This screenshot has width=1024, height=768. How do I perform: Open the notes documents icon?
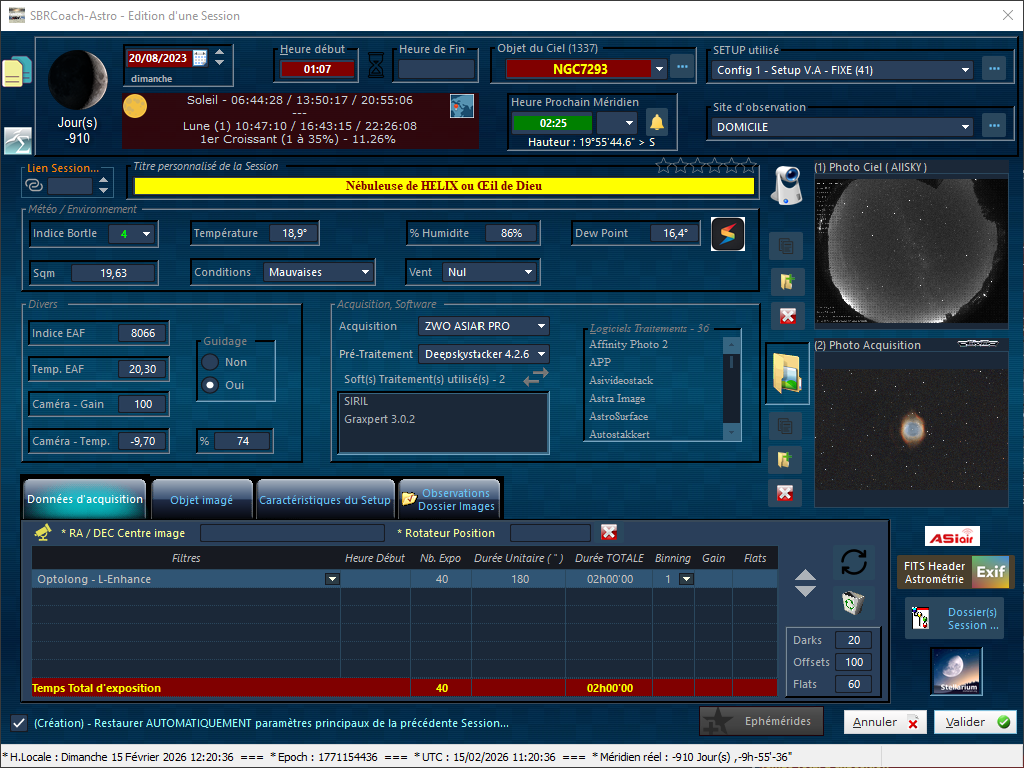point(16,72)
